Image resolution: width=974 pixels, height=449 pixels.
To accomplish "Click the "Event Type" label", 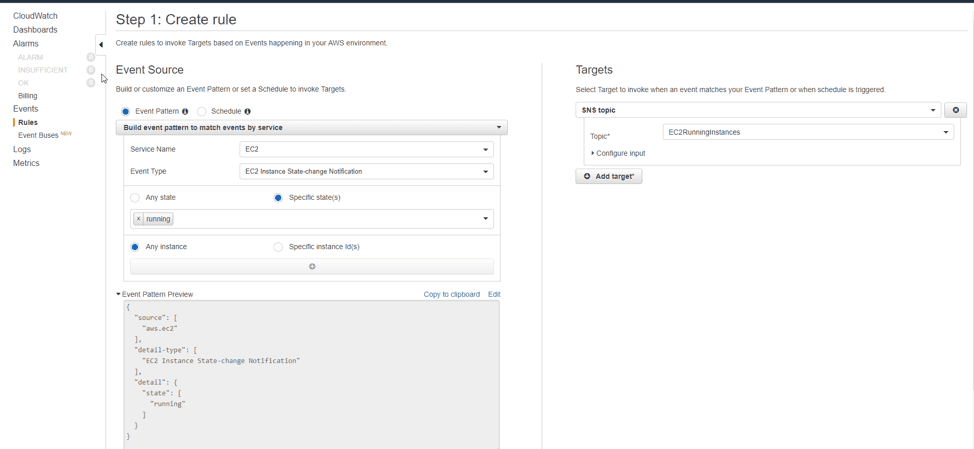I will point(148,171).
